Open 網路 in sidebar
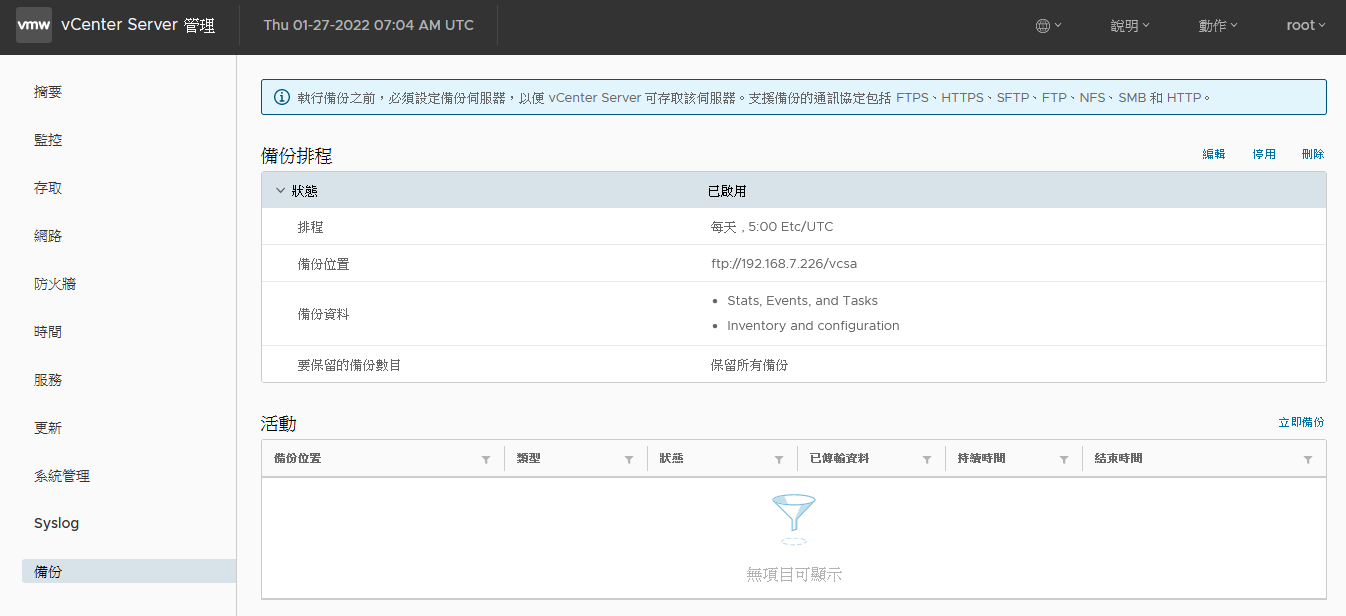This screenshot has height=616, width=1346. coord(48,236)
